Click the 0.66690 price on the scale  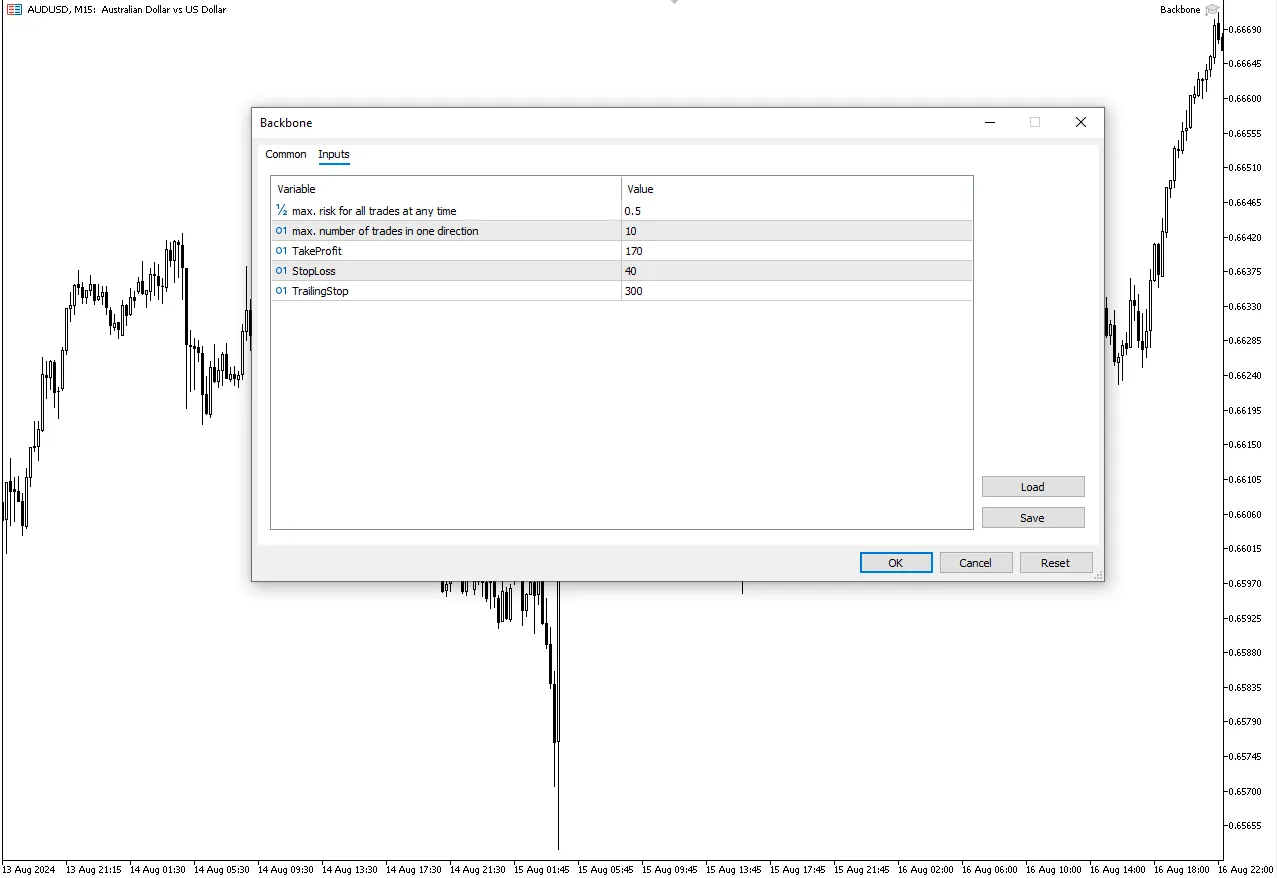tap(1244, 30)
